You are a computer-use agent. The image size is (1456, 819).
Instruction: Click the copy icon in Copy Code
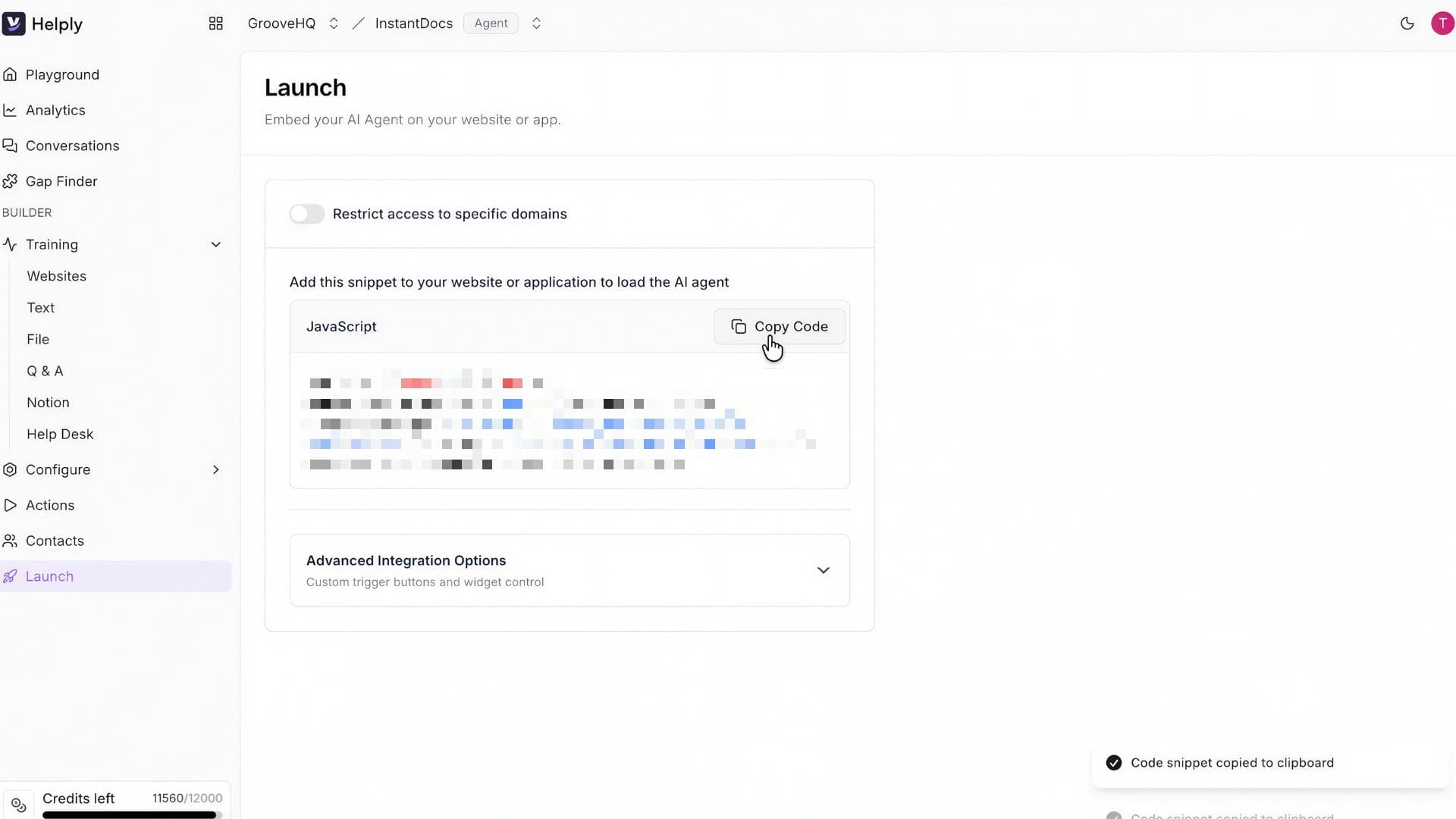[738, 327]
